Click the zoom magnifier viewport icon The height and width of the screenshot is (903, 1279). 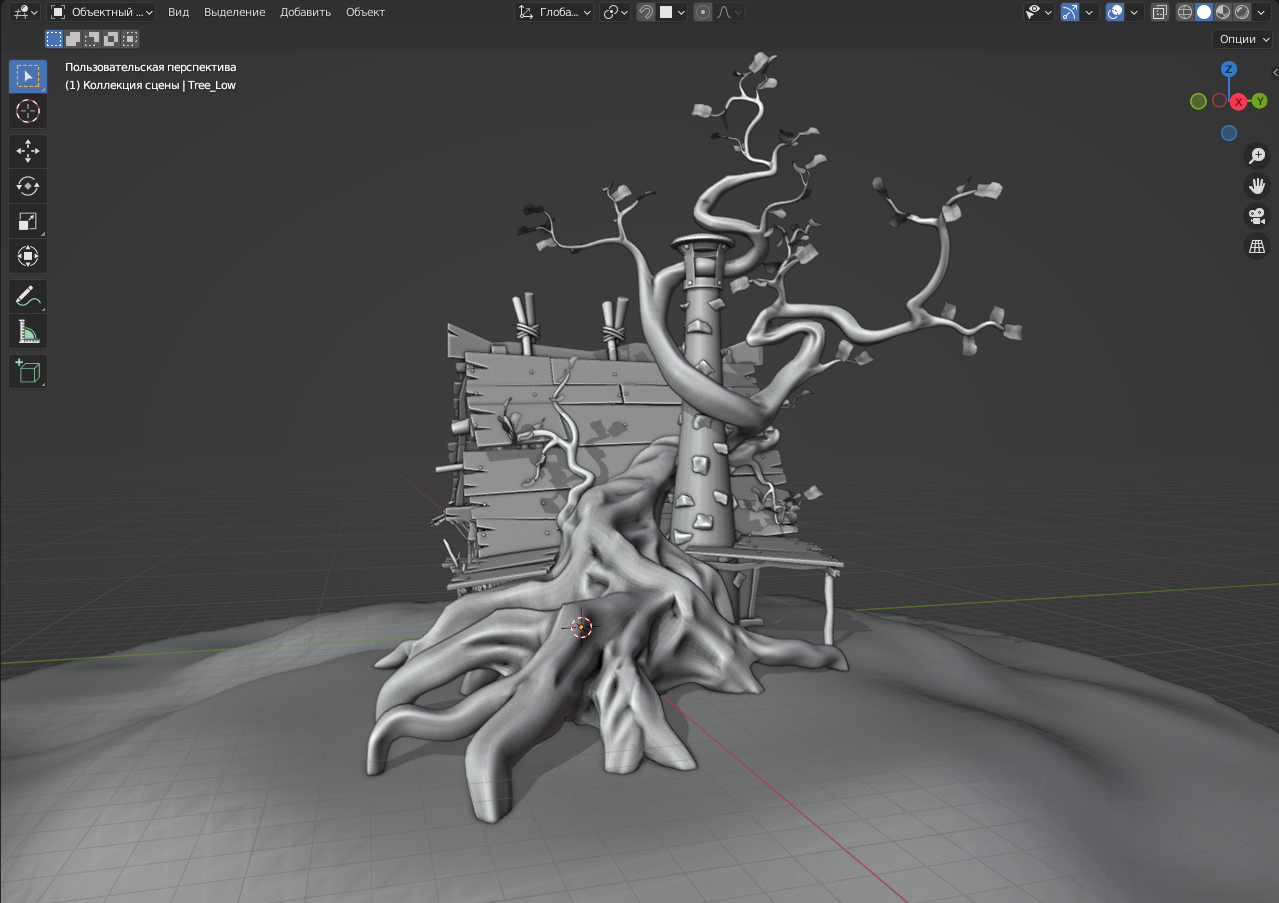click(x=1257, y=155)
